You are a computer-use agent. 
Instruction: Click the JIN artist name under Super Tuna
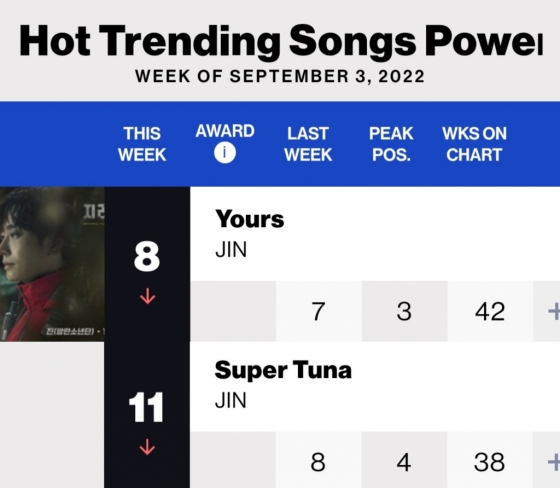(x=231, y=400)
